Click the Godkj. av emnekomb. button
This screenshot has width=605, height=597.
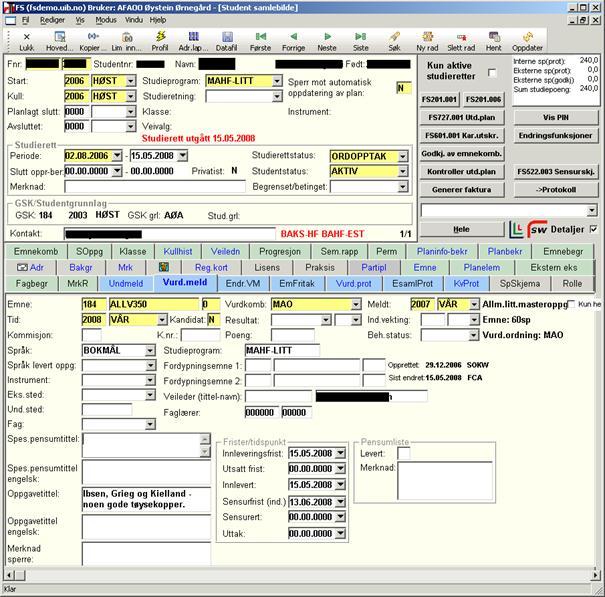[x=462, y=154]
